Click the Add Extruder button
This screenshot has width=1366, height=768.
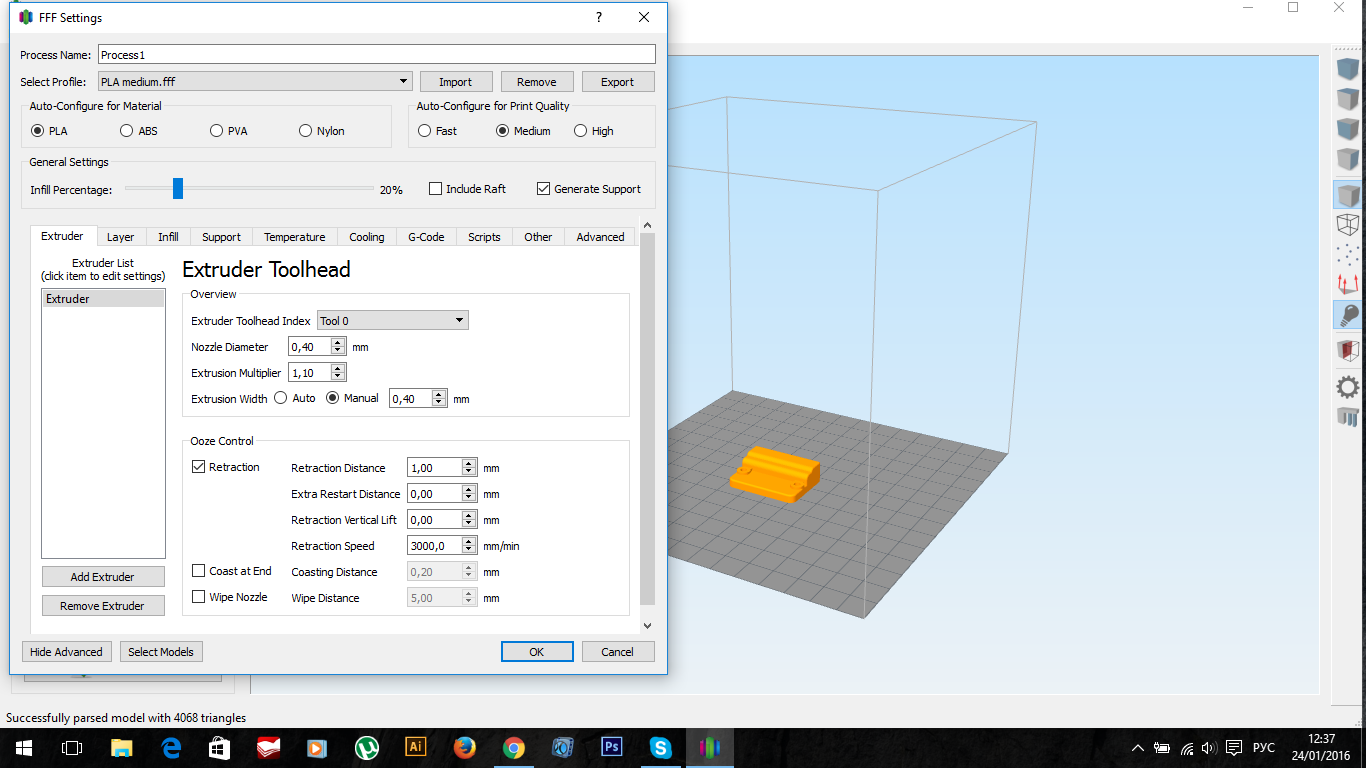click(103, 577)
